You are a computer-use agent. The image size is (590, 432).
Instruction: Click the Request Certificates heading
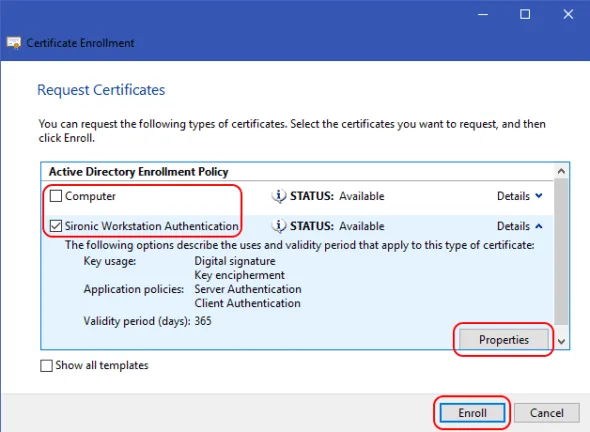[101, 90]
